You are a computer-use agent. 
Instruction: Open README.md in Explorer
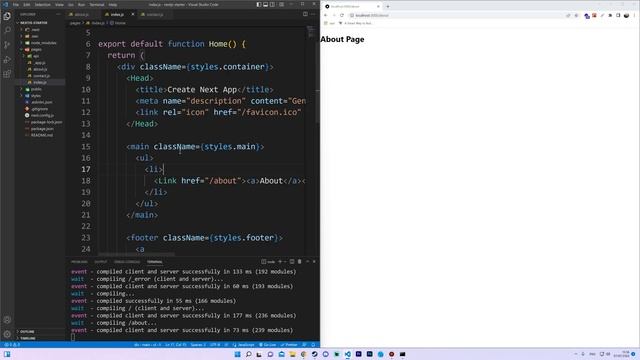click(42, 135)
